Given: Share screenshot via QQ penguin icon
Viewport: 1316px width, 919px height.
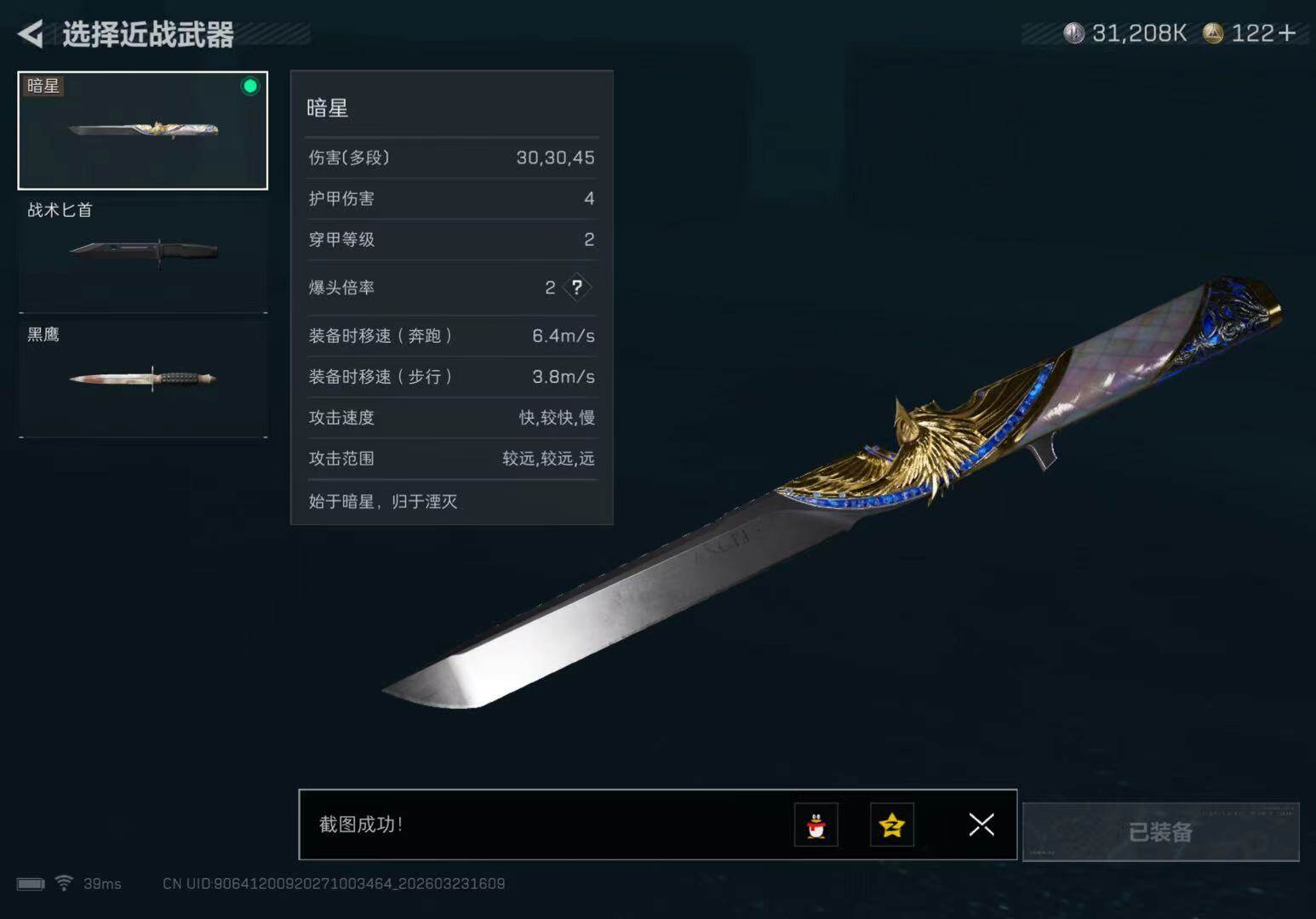Looking at the screenshot, I should [816, 825].
